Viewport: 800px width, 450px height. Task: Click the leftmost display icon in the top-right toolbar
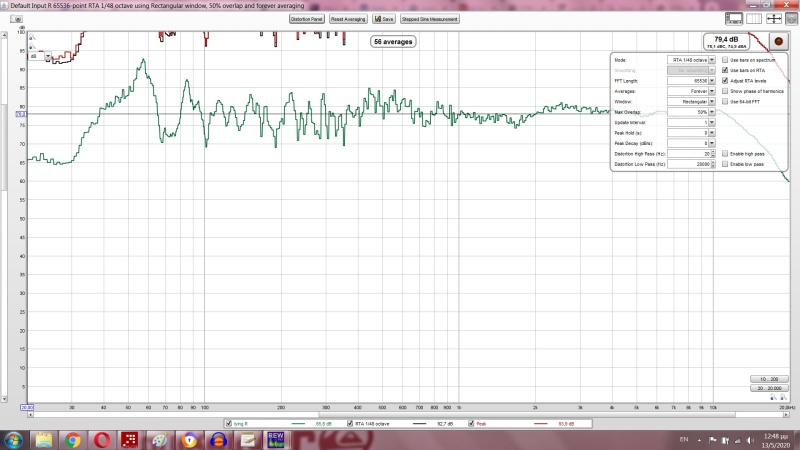pyautogui.click(x=733, y=19)
